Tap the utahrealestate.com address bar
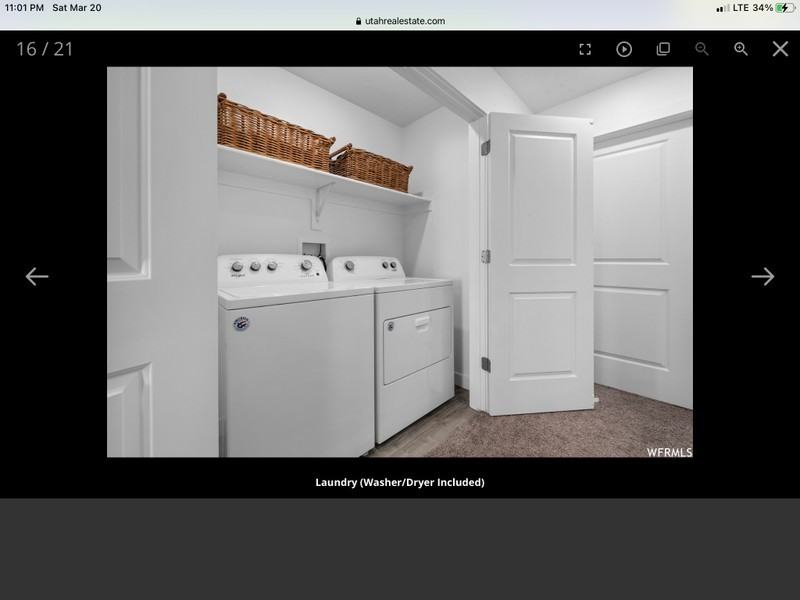 pos(400,21)
